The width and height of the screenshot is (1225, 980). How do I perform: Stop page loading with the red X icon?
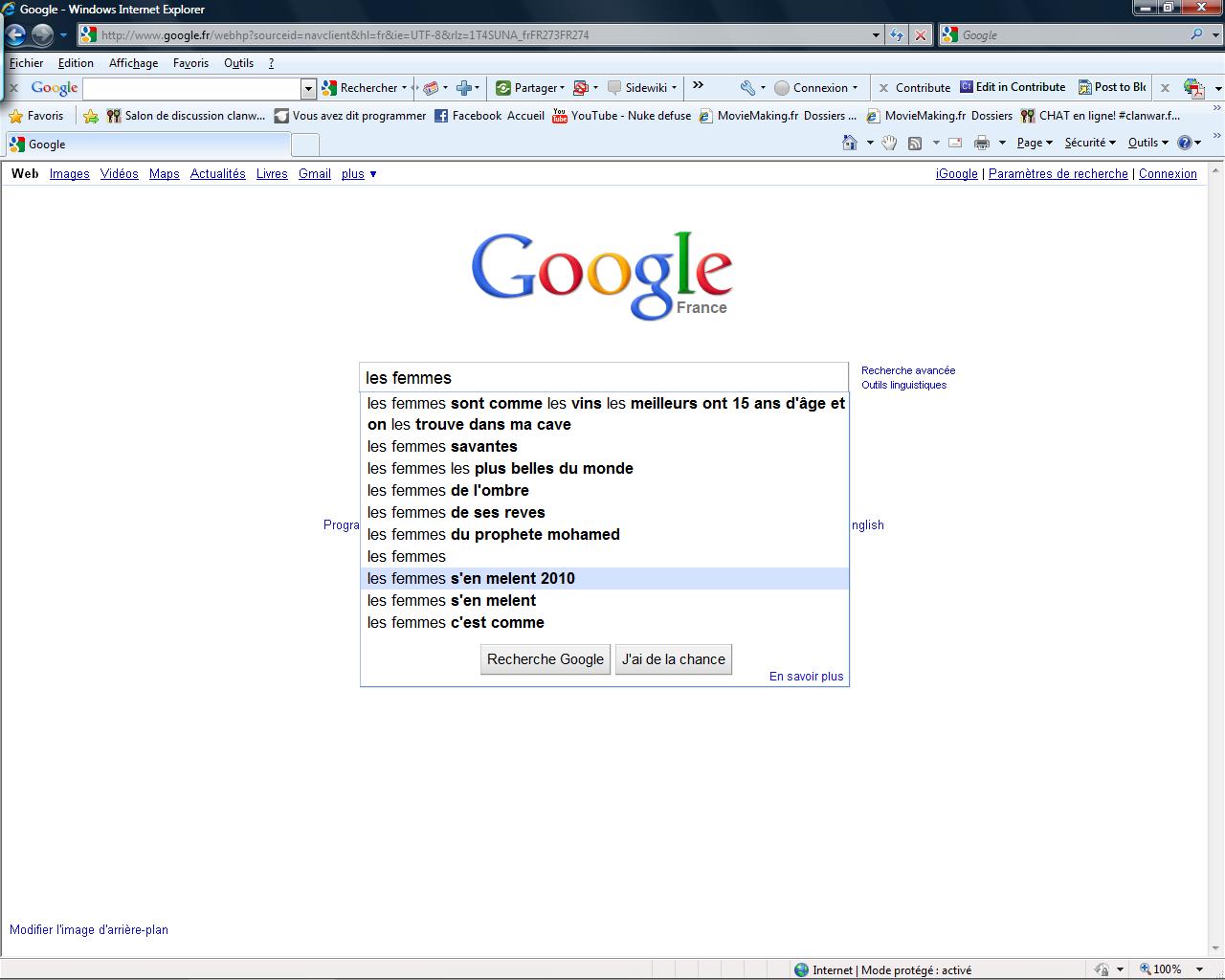tap(920, 35)
